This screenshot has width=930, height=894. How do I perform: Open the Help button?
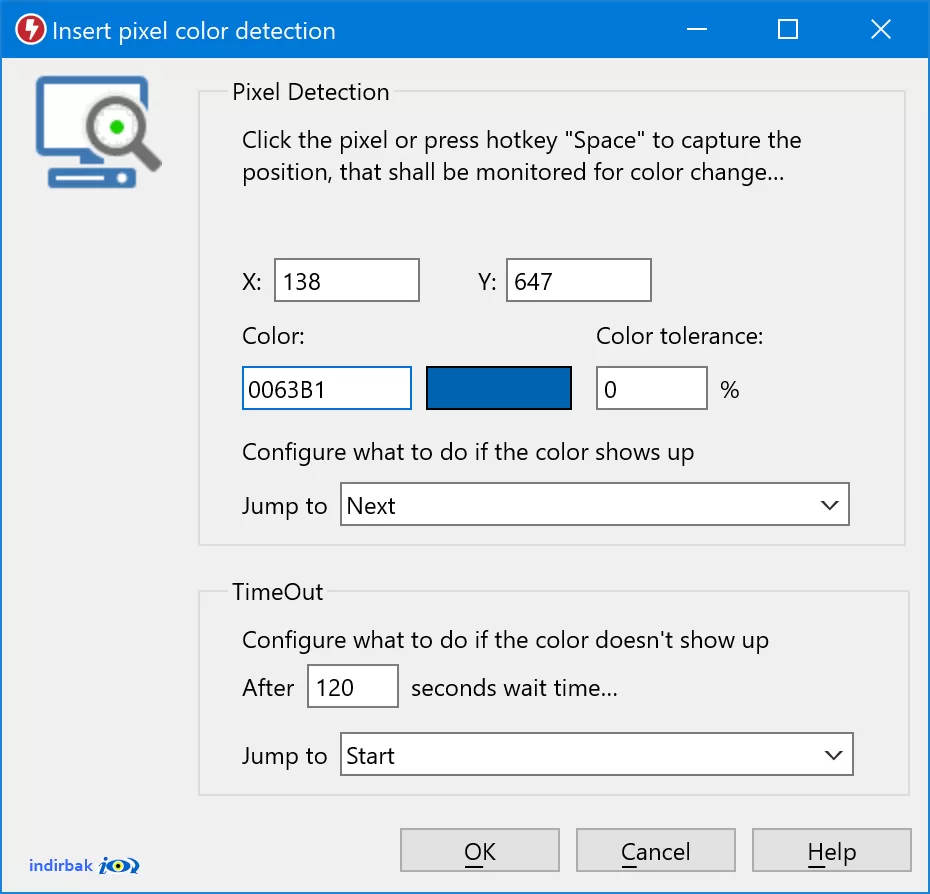tap(832, 850)
